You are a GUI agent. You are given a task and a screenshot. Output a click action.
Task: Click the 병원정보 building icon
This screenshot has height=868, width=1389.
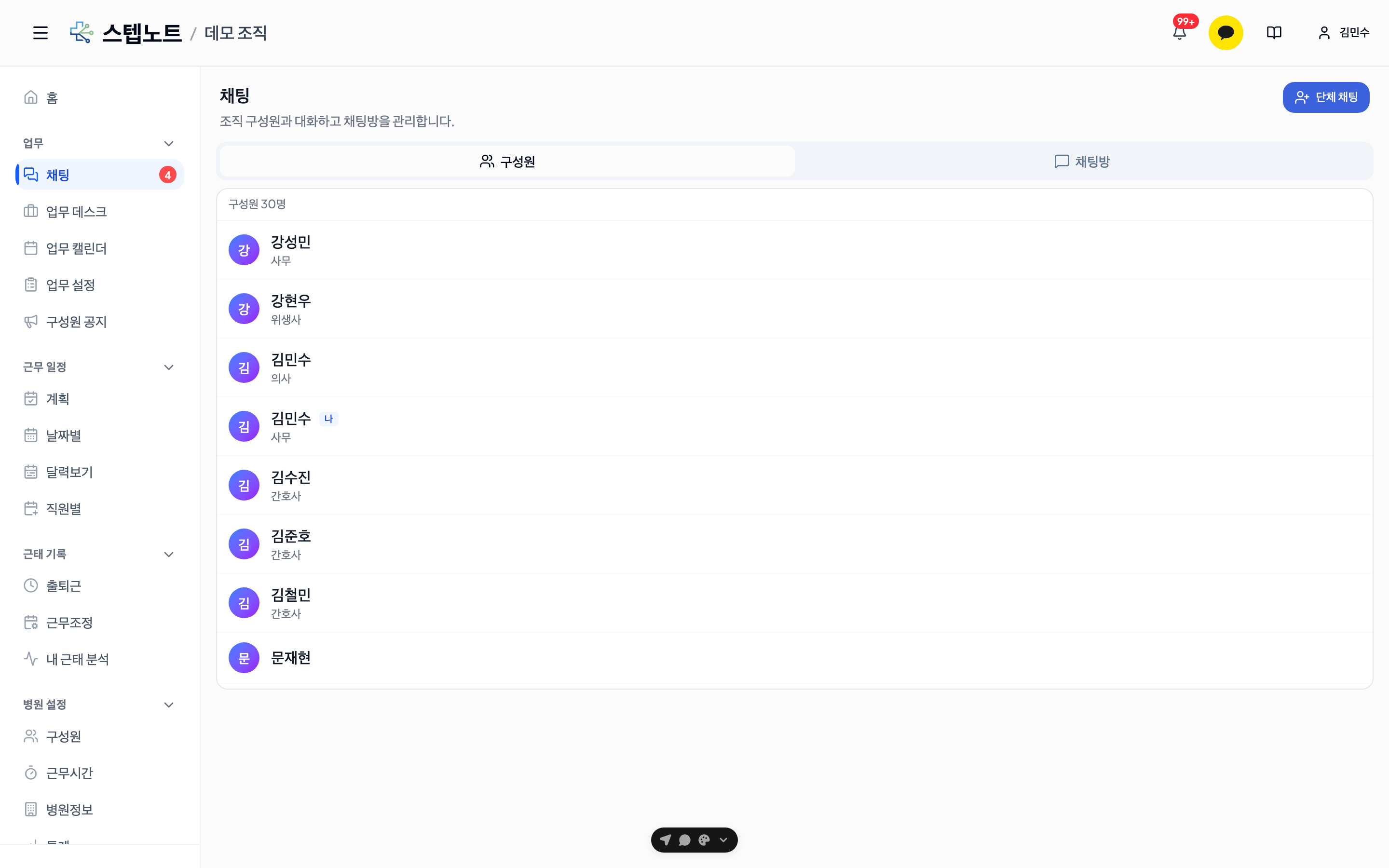point(31,810)
